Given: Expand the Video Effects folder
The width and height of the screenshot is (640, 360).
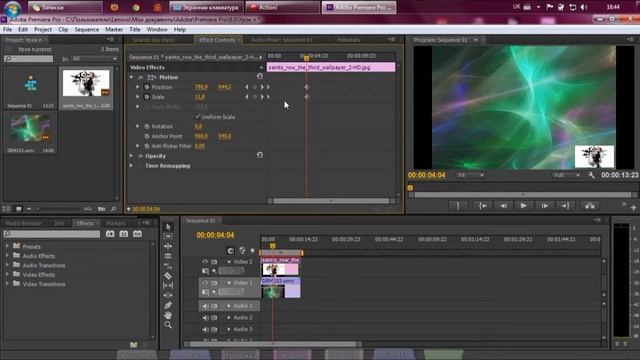Looking at the screenshot, I should 7,275.
